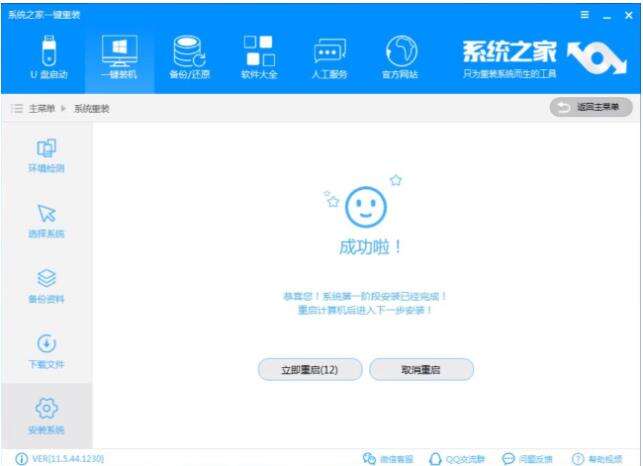Click the restart computer instruction text
This screenshot has height=466, width=643.
coord(365,310)
